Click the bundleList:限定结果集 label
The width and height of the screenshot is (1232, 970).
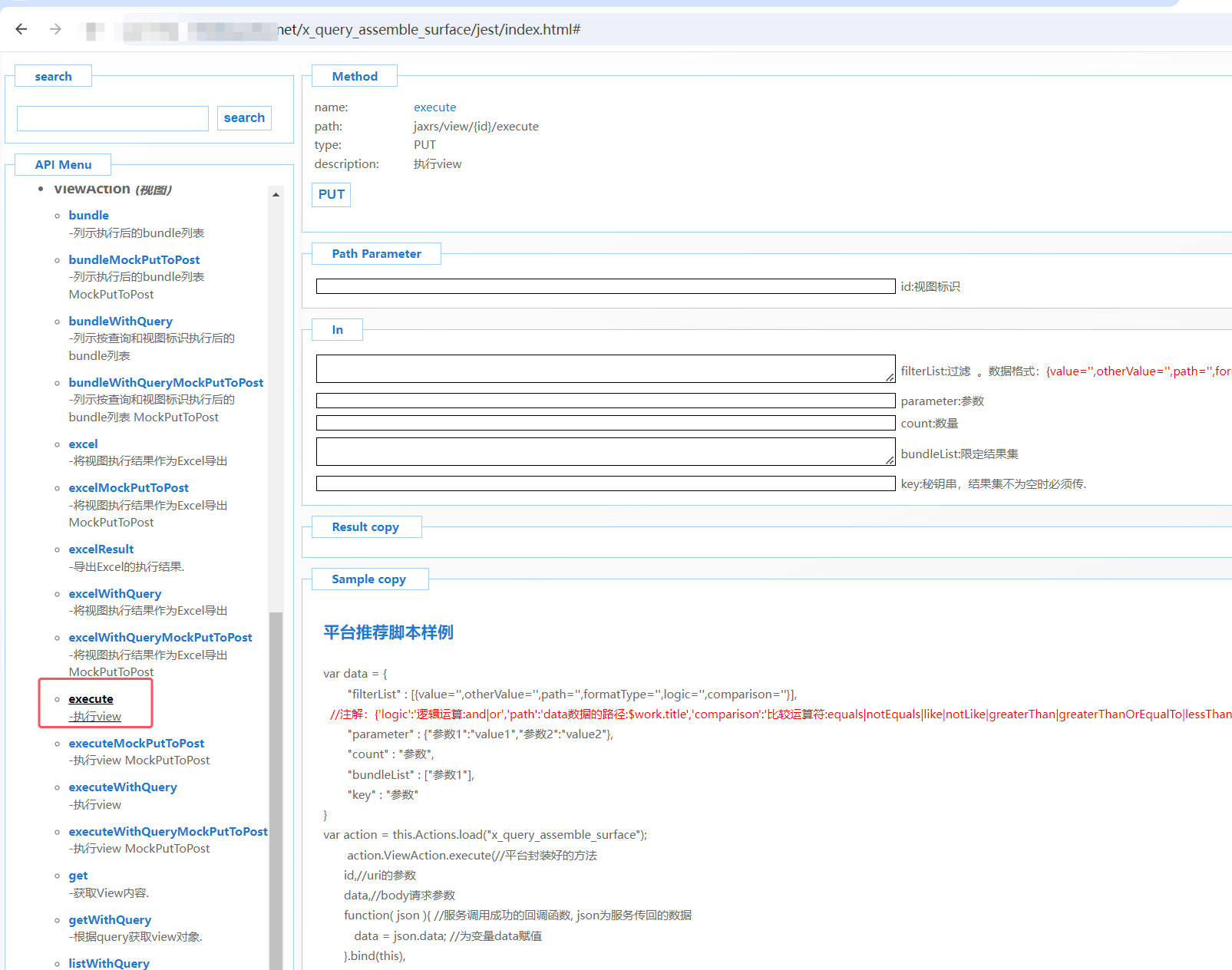click(960, 454)
